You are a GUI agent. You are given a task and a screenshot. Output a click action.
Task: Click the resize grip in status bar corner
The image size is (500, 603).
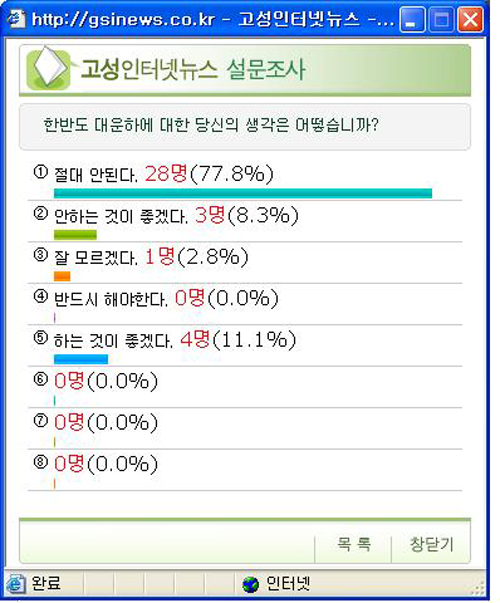[x=478, y=587]
